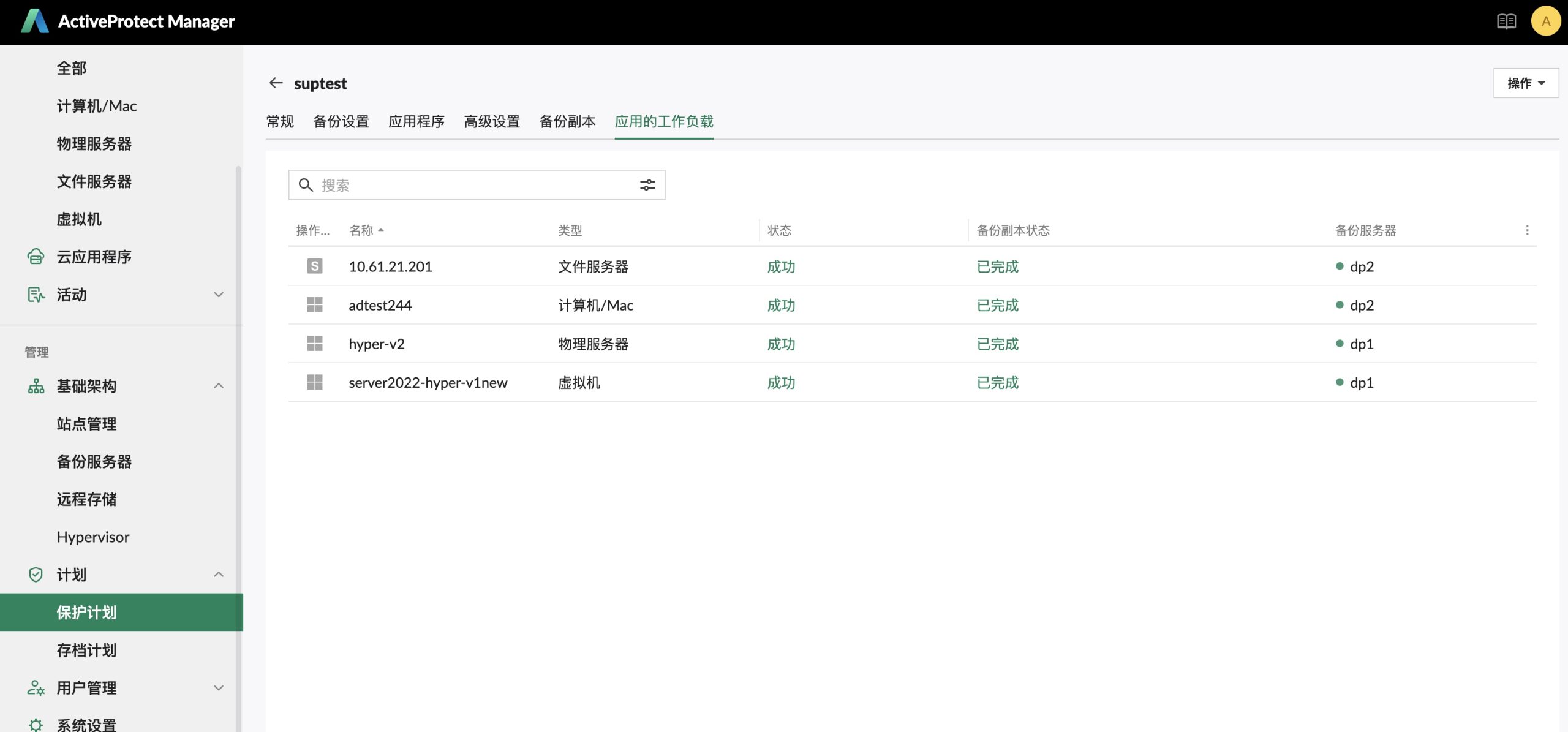Collapse the 基础架构 section chevron
Screen dimensions: 1568x732
pyautogui.click(x=219, y=386)
